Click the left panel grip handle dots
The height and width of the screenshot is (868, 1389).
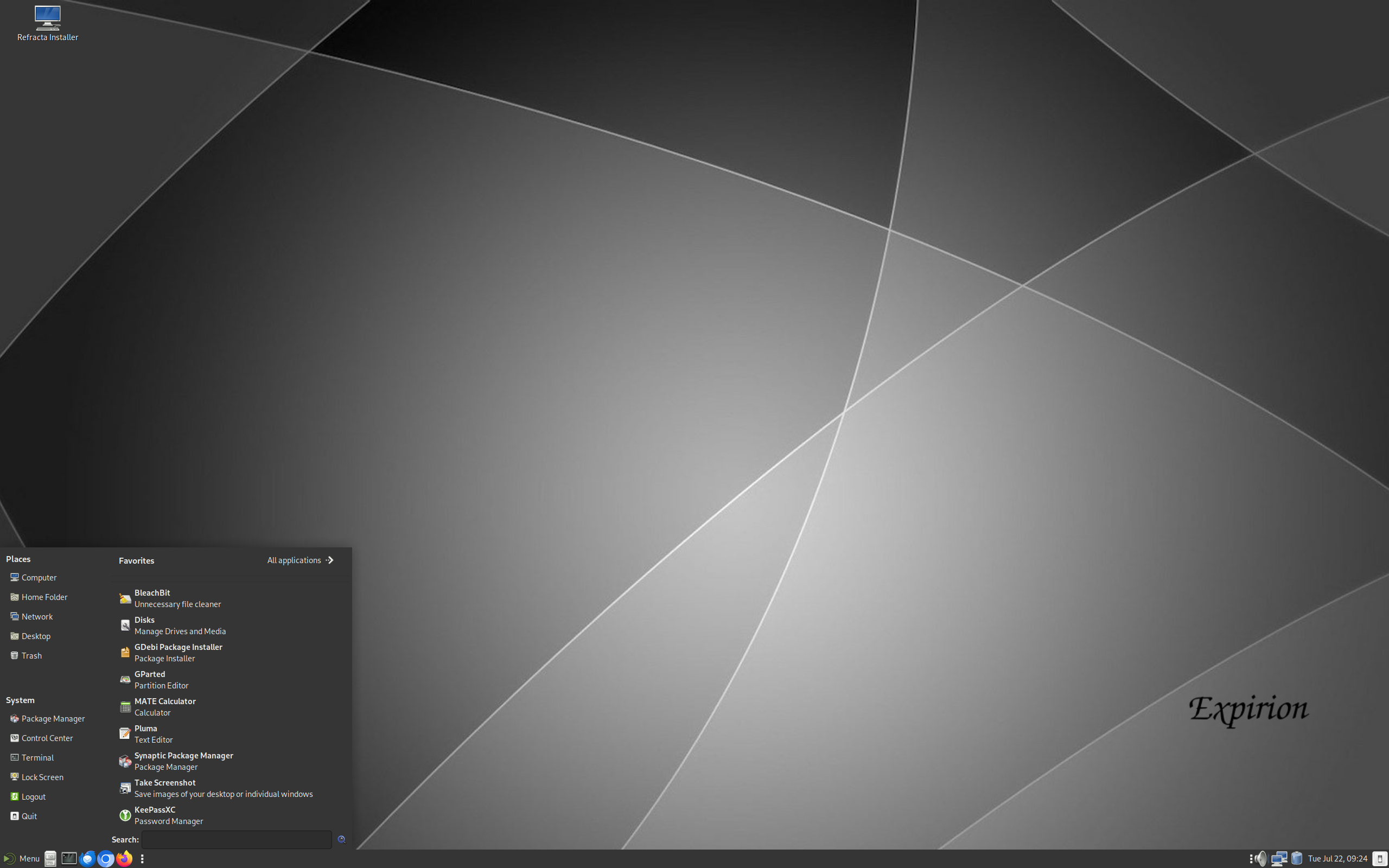point(142,859)
